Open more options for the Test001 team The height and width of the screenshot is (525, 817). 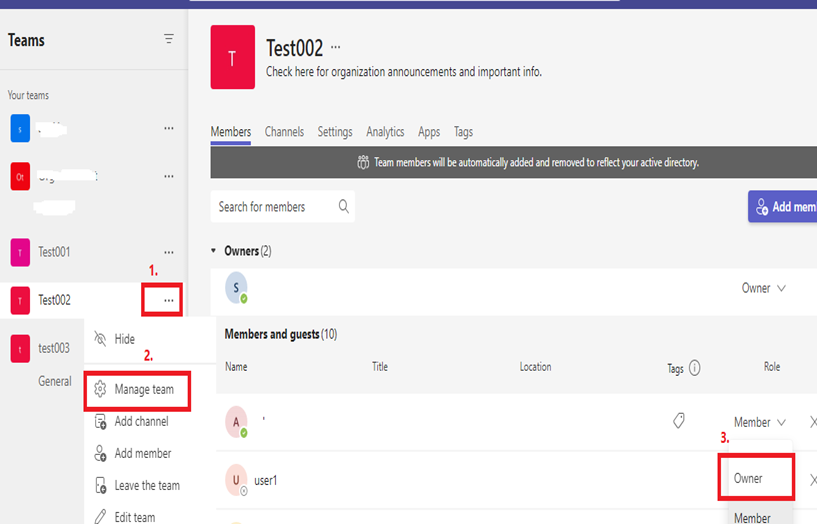tap(169, 253)
